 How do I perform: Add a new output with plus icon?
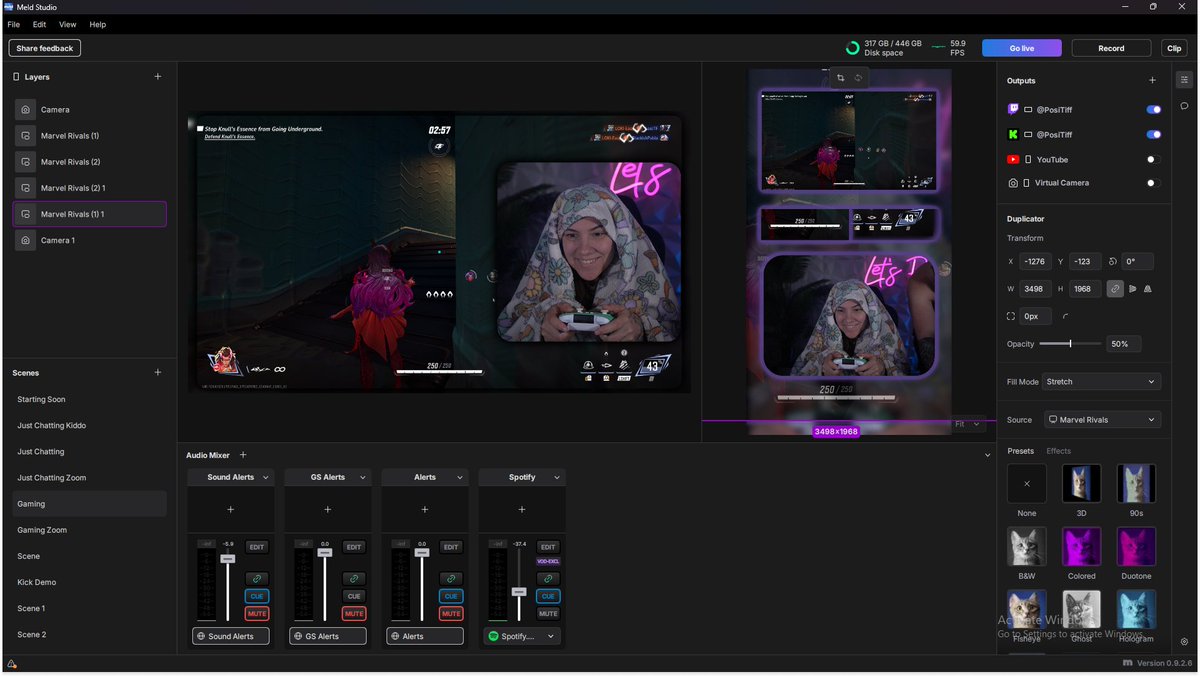[1152, 81]
